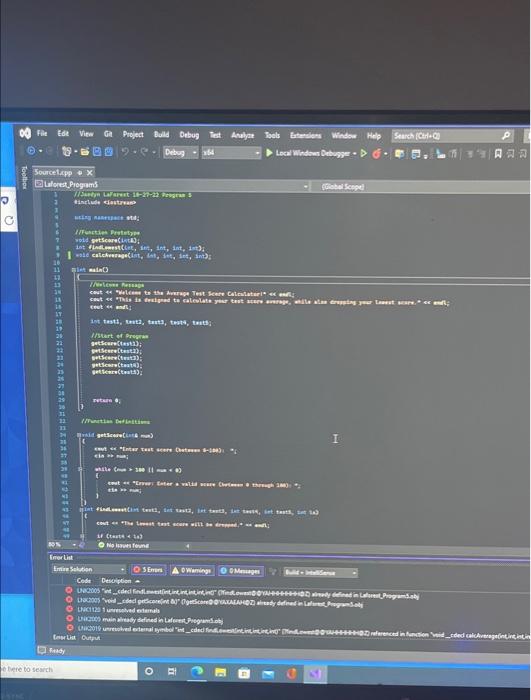Click the Redo arrow icon
The width and height of the screenshot is (531, 700).
pyautogui.click(x=144, y=152)
